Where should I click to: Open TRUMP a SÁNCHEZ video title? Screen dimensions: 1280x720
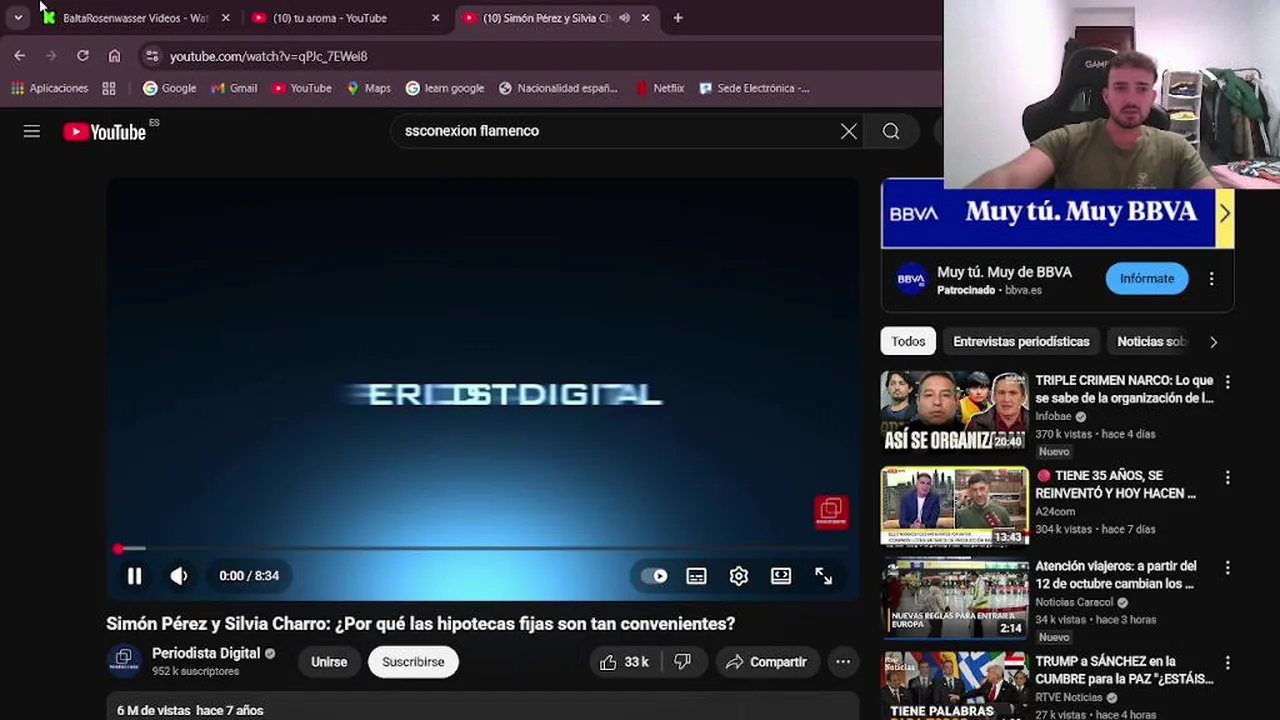1124,670
